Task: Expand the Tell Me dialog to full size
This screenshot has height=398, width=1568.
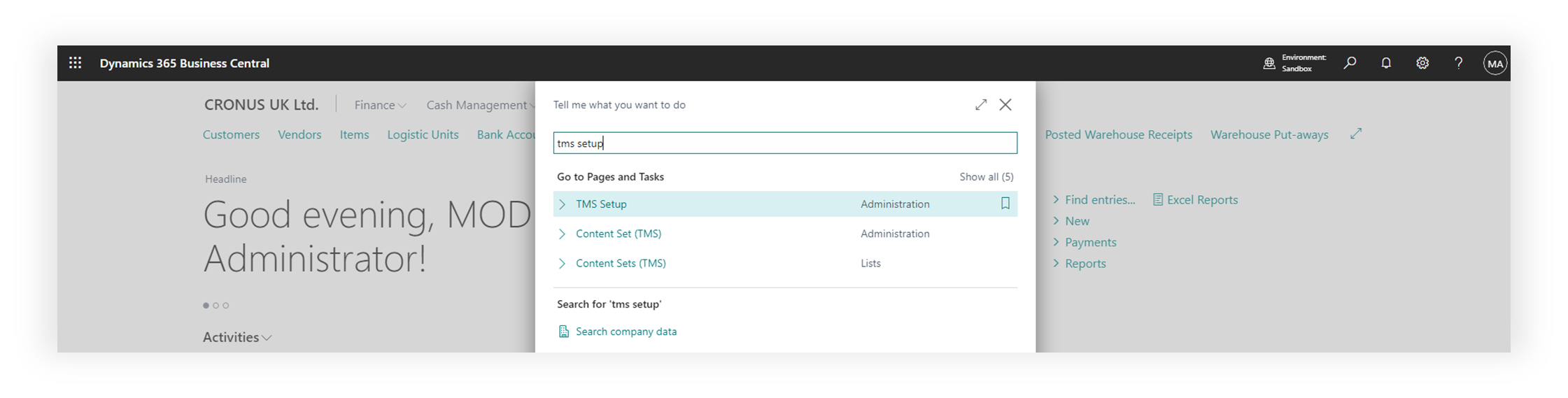Action: pyautogui.click(x=981, y=104)
